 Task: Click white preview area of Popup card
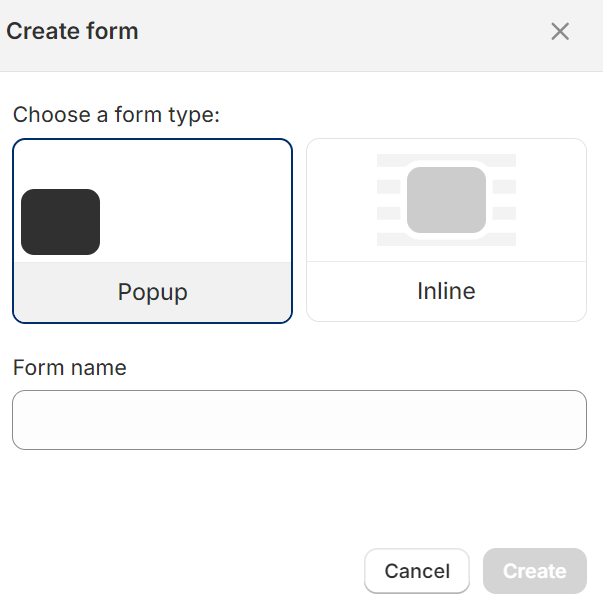pyautogui.click(x=200, y=200)
